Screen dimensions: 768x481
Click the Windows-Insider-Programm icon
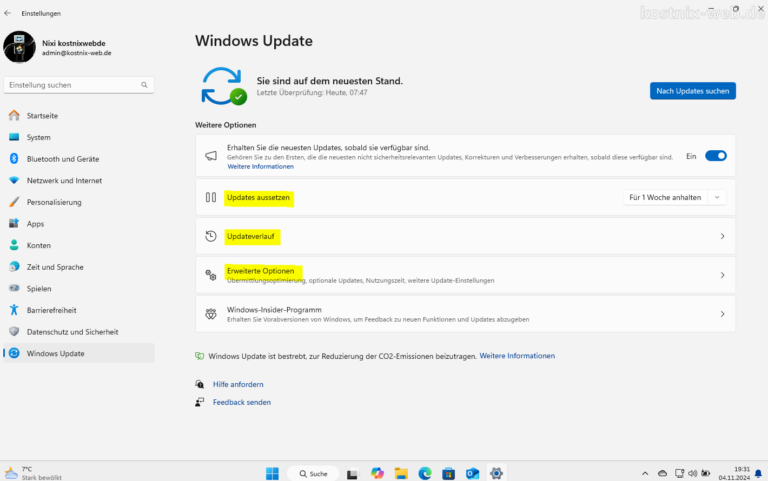pyautogui.click(x=211, y=314)
